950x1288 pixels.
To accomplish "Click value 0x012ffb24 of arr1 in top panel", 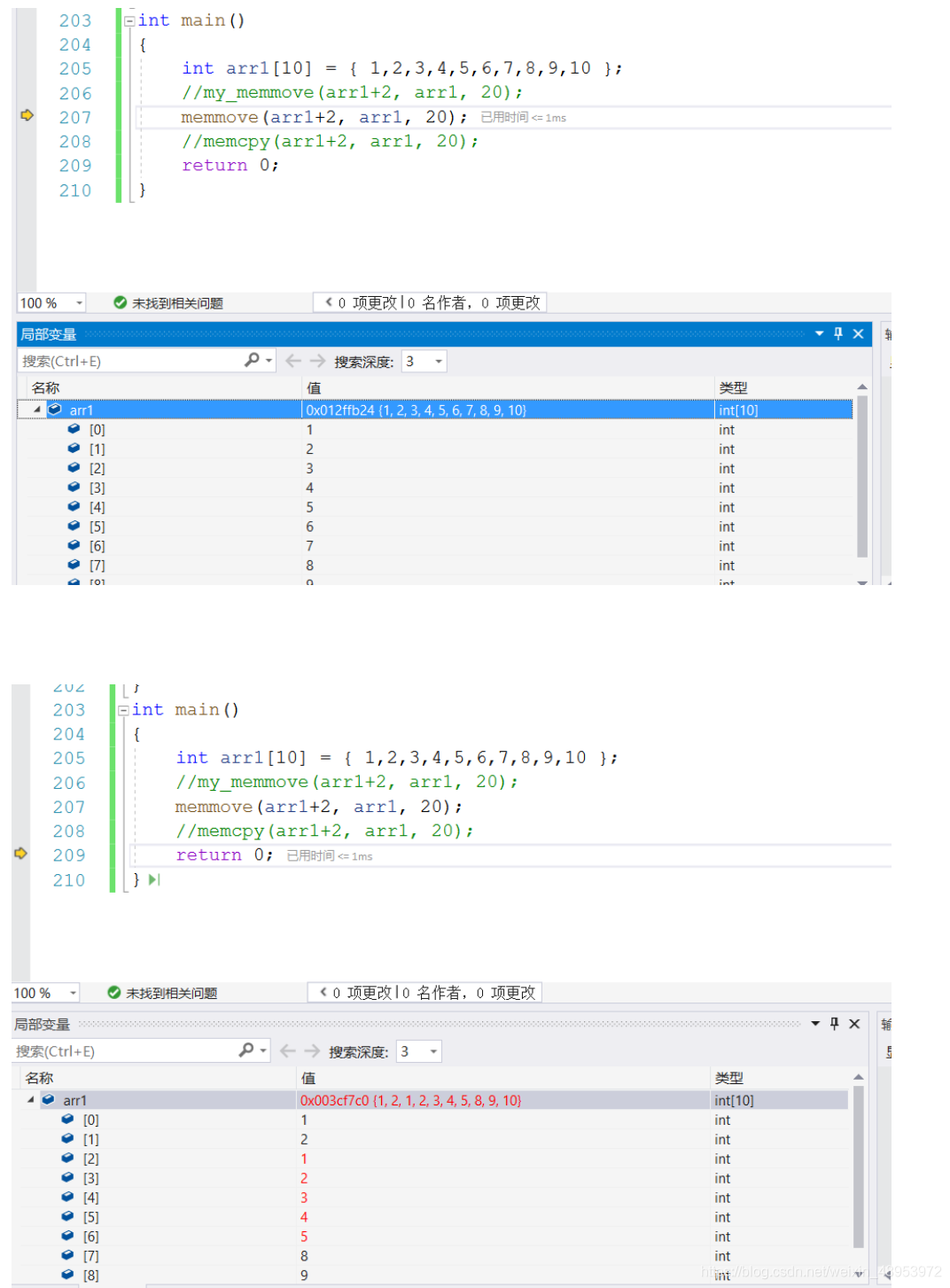I will (417, 410).
